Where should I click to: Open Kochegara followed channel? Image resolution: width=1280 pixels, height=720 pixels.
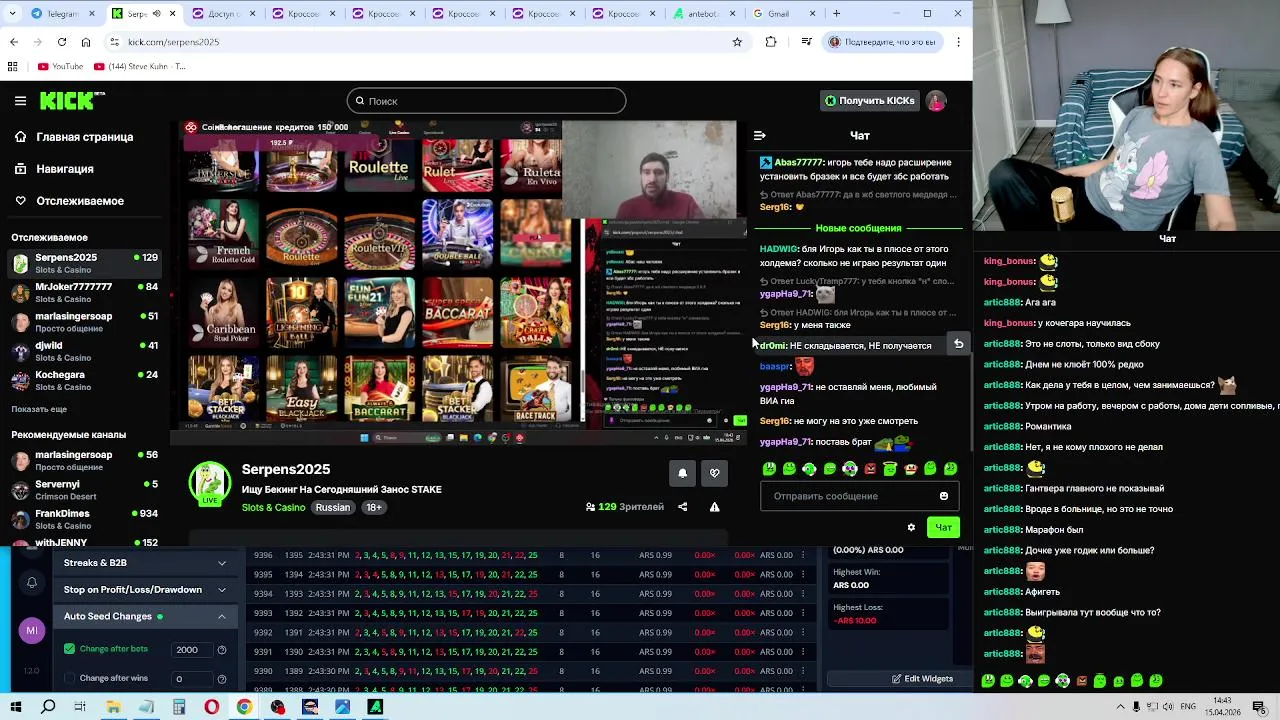tap(84, 380)
